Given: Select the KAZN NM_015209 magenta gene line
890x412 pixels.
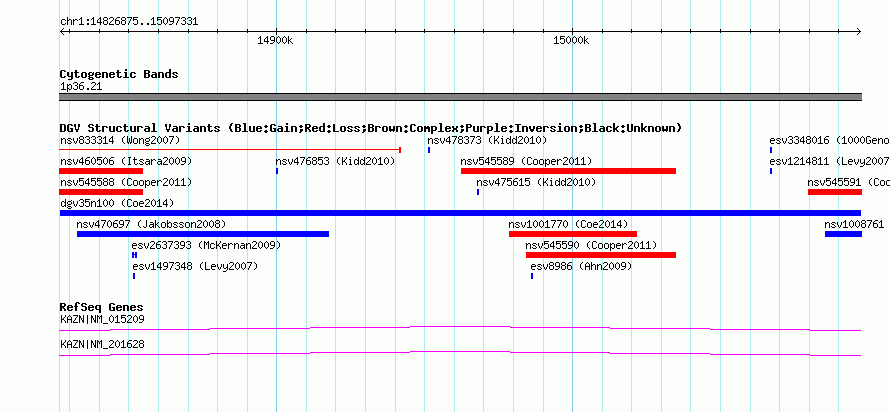Looking at the screenshot, I should [x=460, y=328].
